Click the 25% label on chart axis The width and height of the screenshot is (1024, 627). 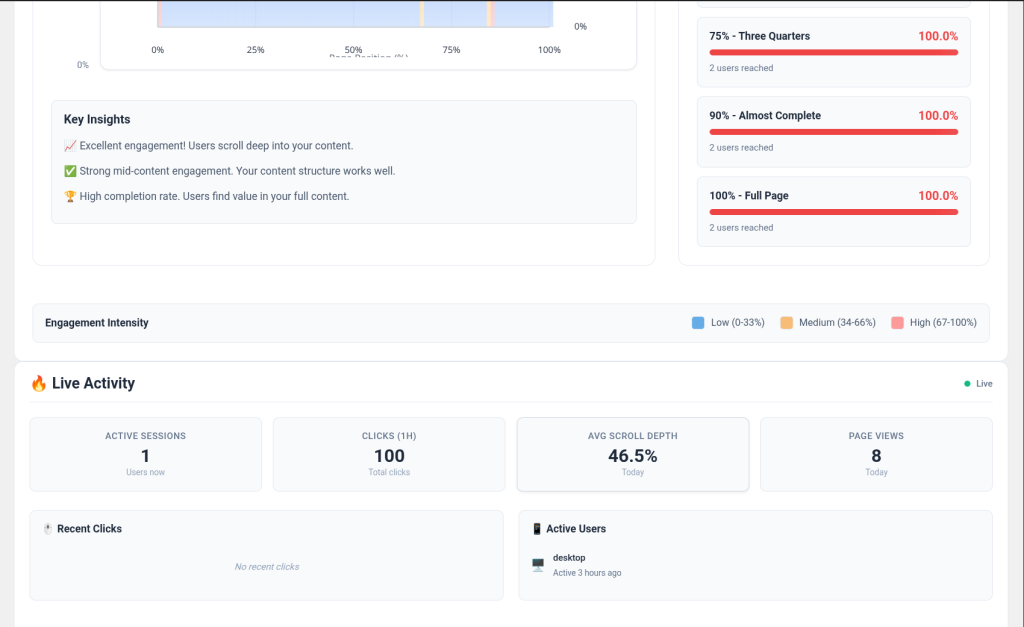pos(255,50)
